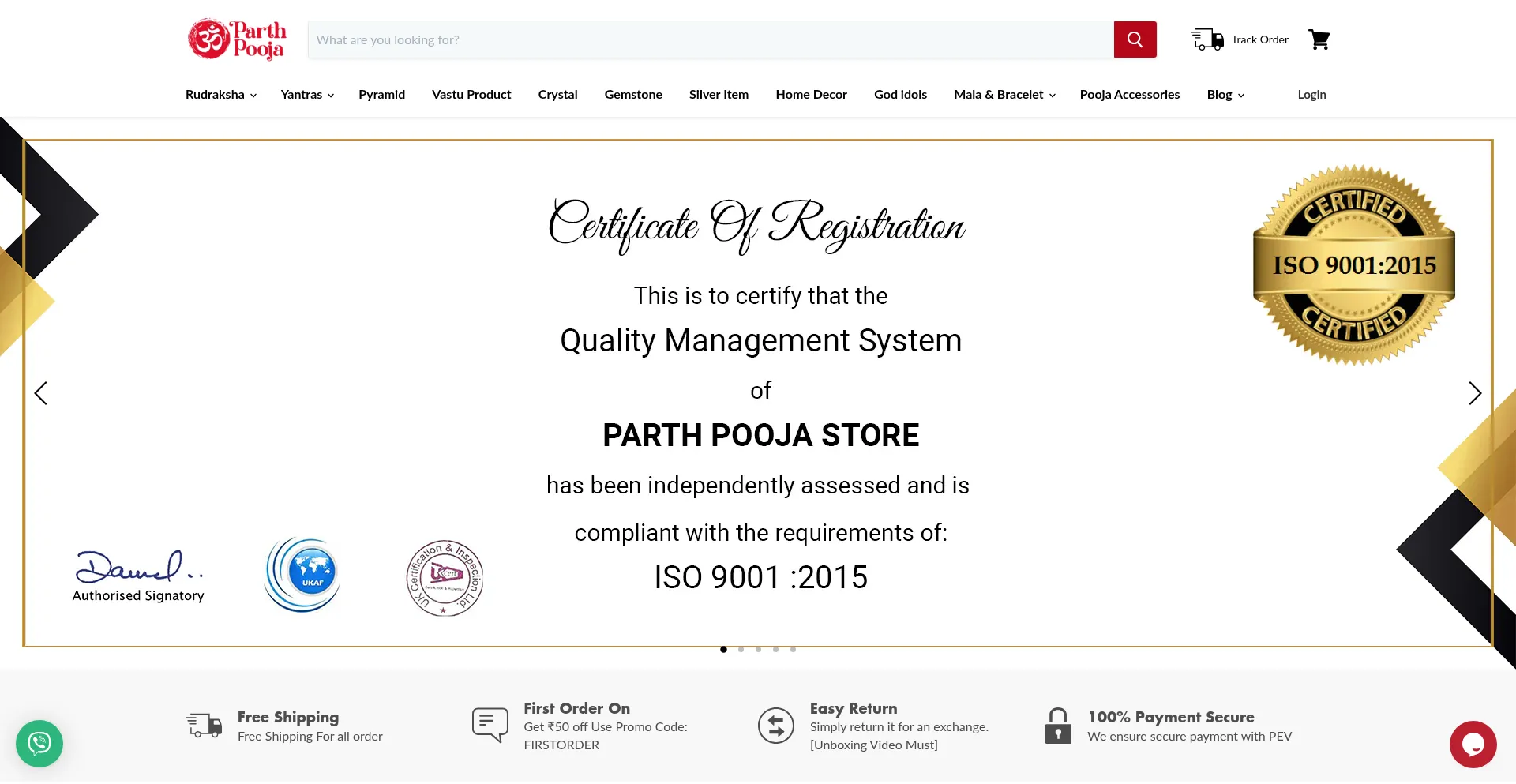Open the Vastu Product category
The height and width of the screenshot is (784, 1516).
(x=471, y=95)
